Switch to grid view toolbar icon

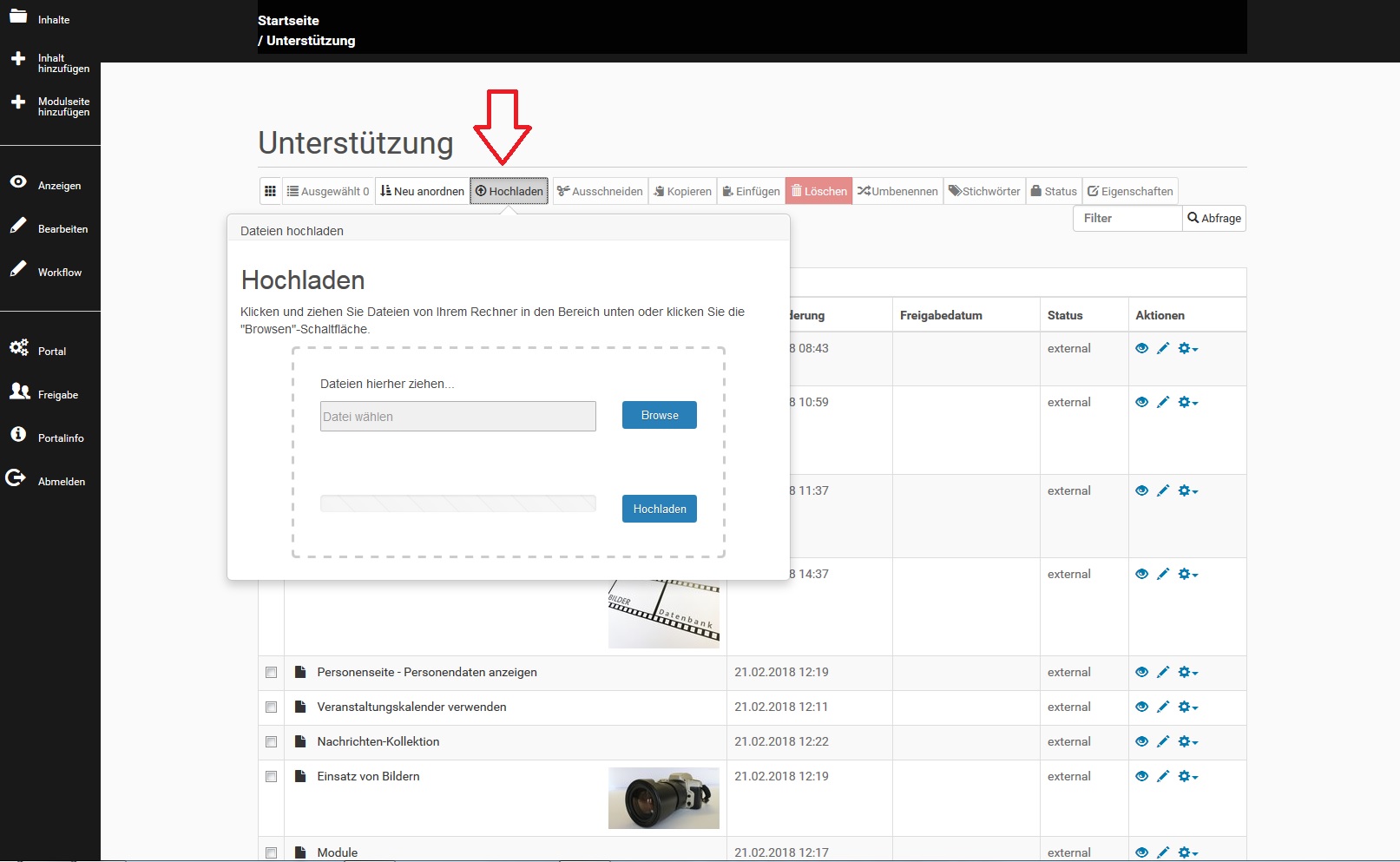click(270, 191)
